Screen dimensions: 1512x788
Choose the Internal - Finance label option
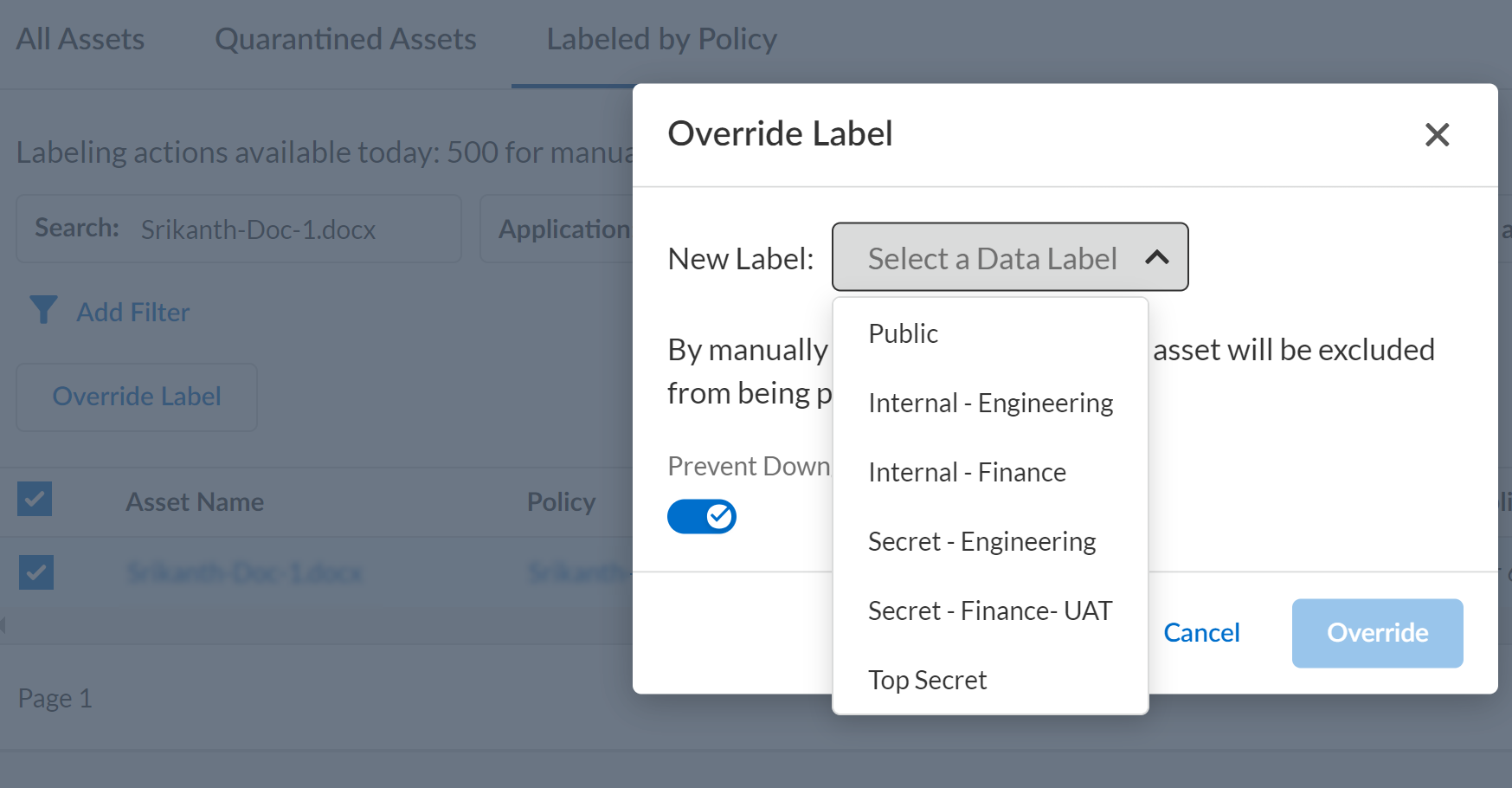tap(967, 472)
